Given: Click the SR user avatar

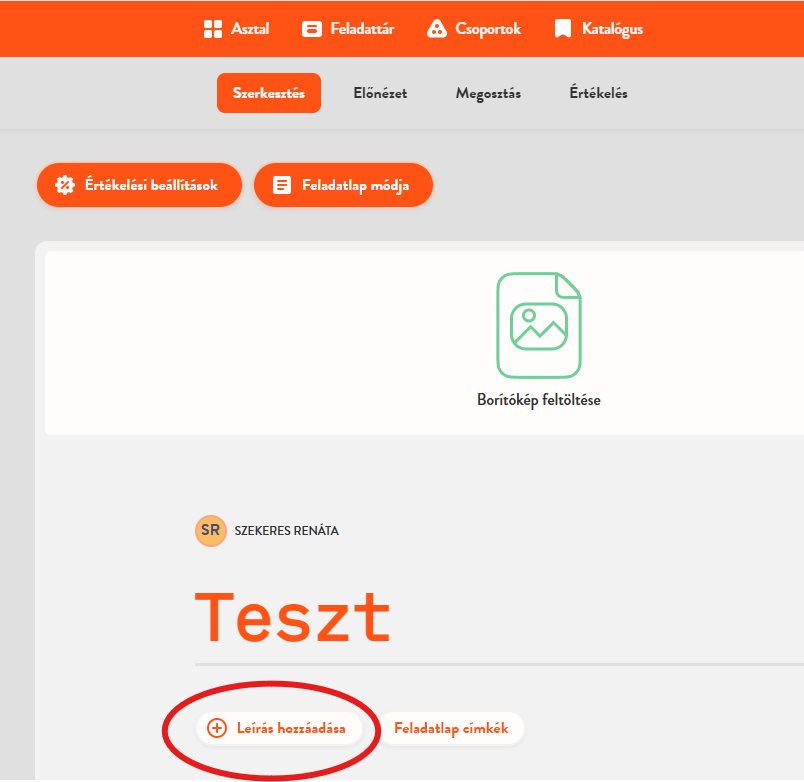Looking at the screenshot, I should coord(210,530).
